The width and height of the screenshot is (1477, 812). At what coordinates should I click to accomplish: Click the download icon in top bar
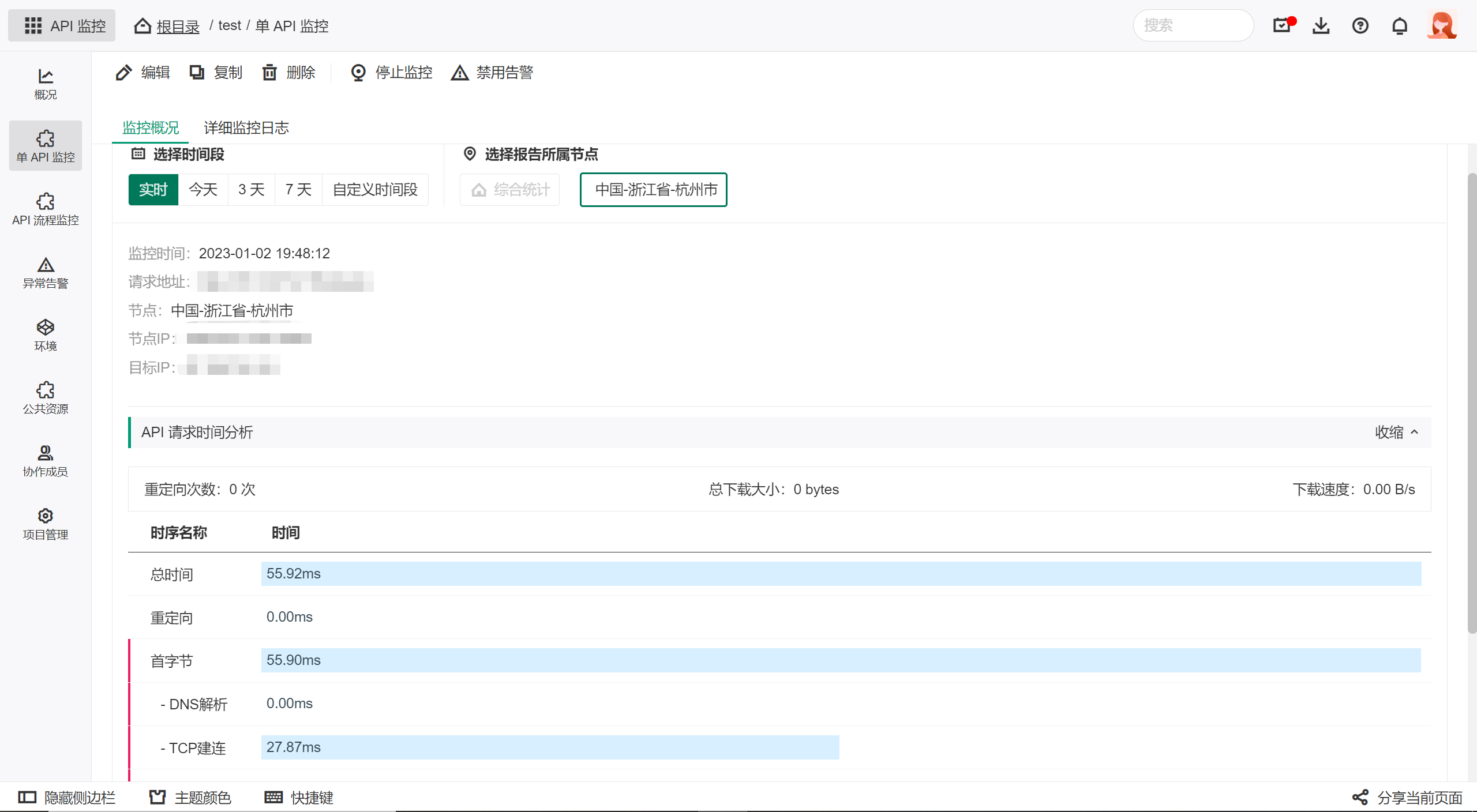1321,26
